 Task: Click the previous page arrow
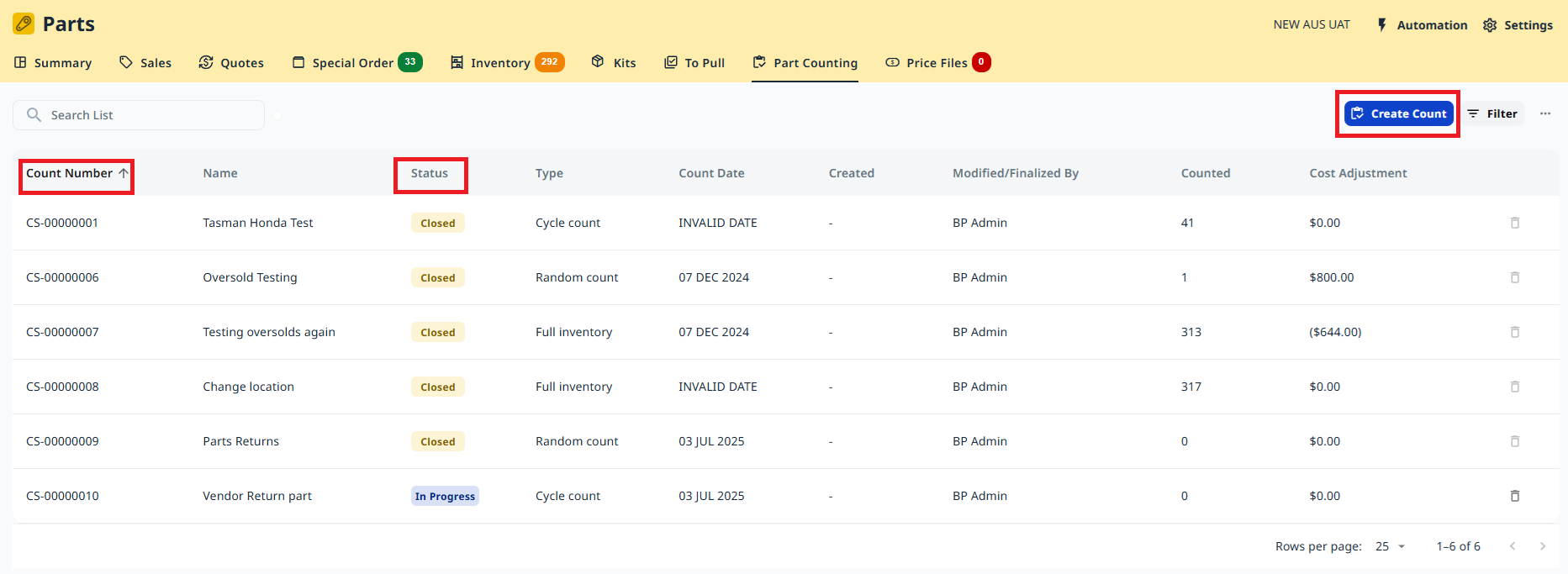click(x=1513, y=546)
